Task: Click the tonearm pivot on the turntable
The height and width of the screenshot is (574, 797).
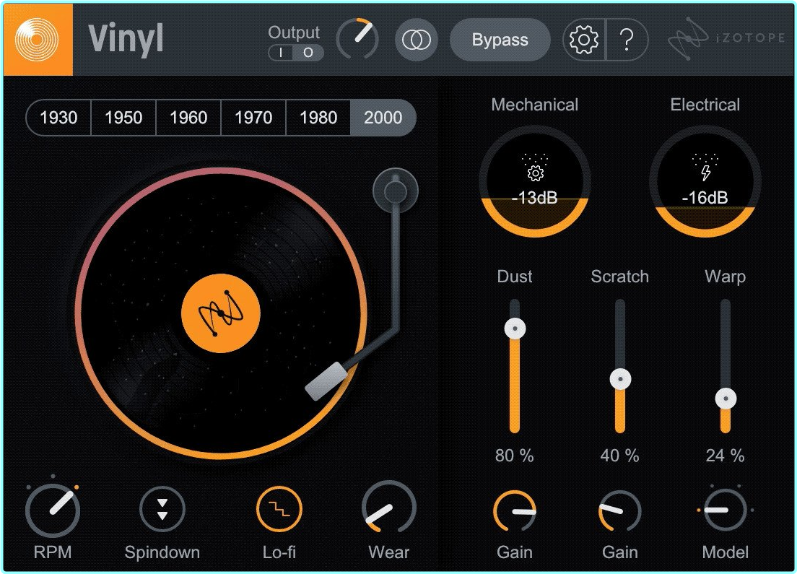Action: [x=395, y=191]
